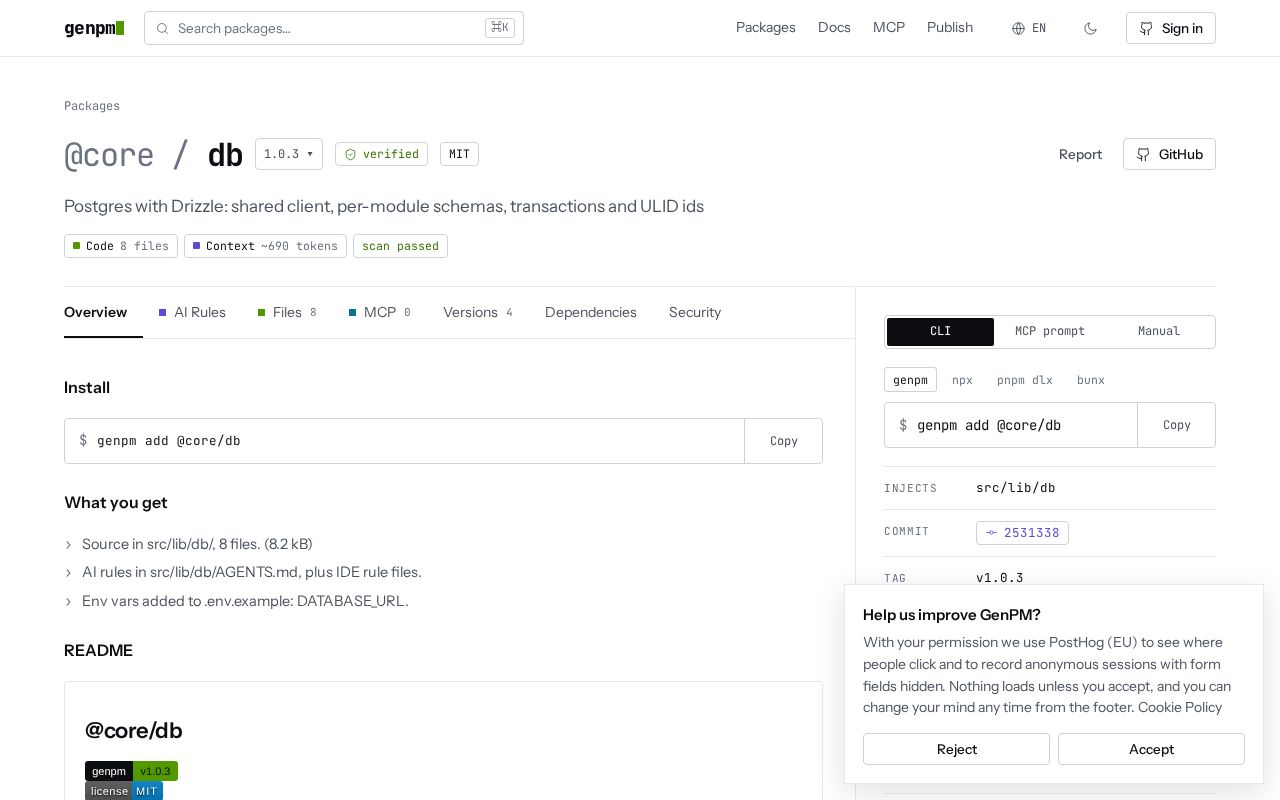Open the 1.0.3 version dropdown
Screen dimensions: 1280x800
click(289, 154)
